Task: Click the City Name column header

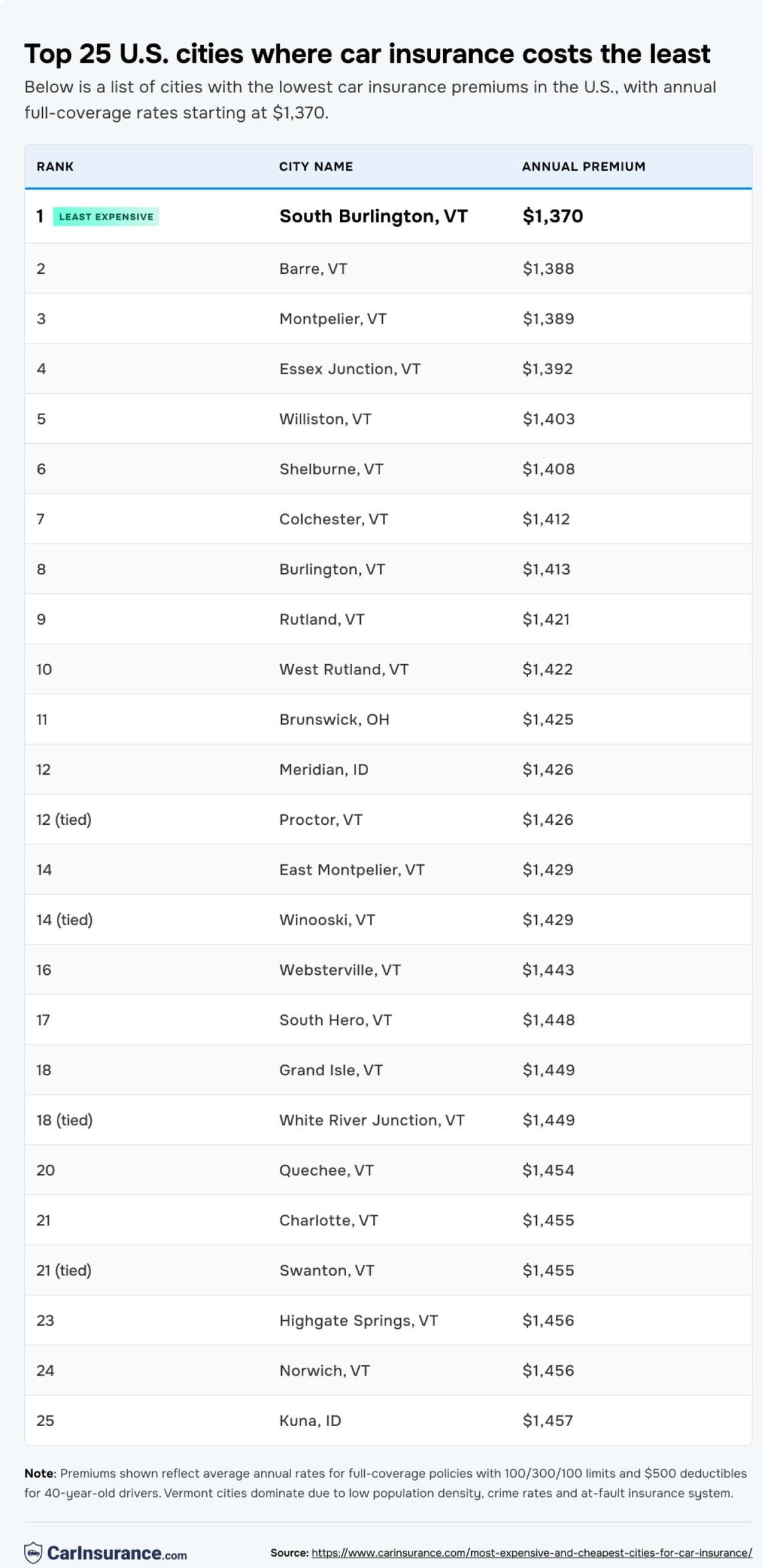Action: [x=315, y=167]
